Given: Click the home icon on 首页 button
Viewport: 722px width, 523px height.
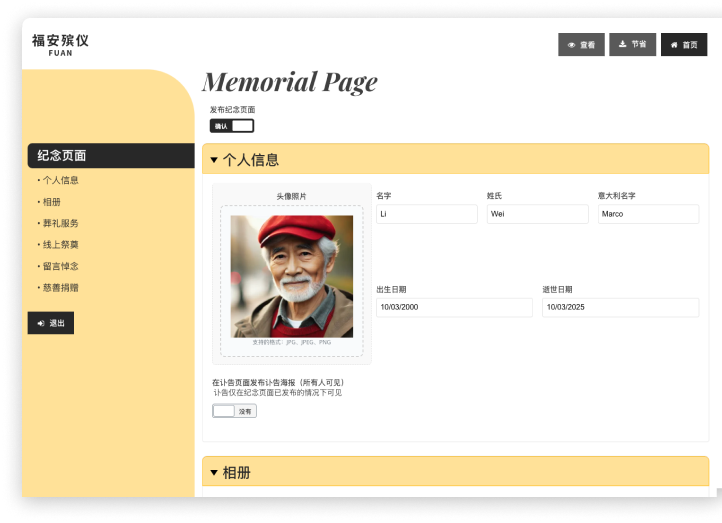Looking at the screenshot, I should (x=674, y=45).
